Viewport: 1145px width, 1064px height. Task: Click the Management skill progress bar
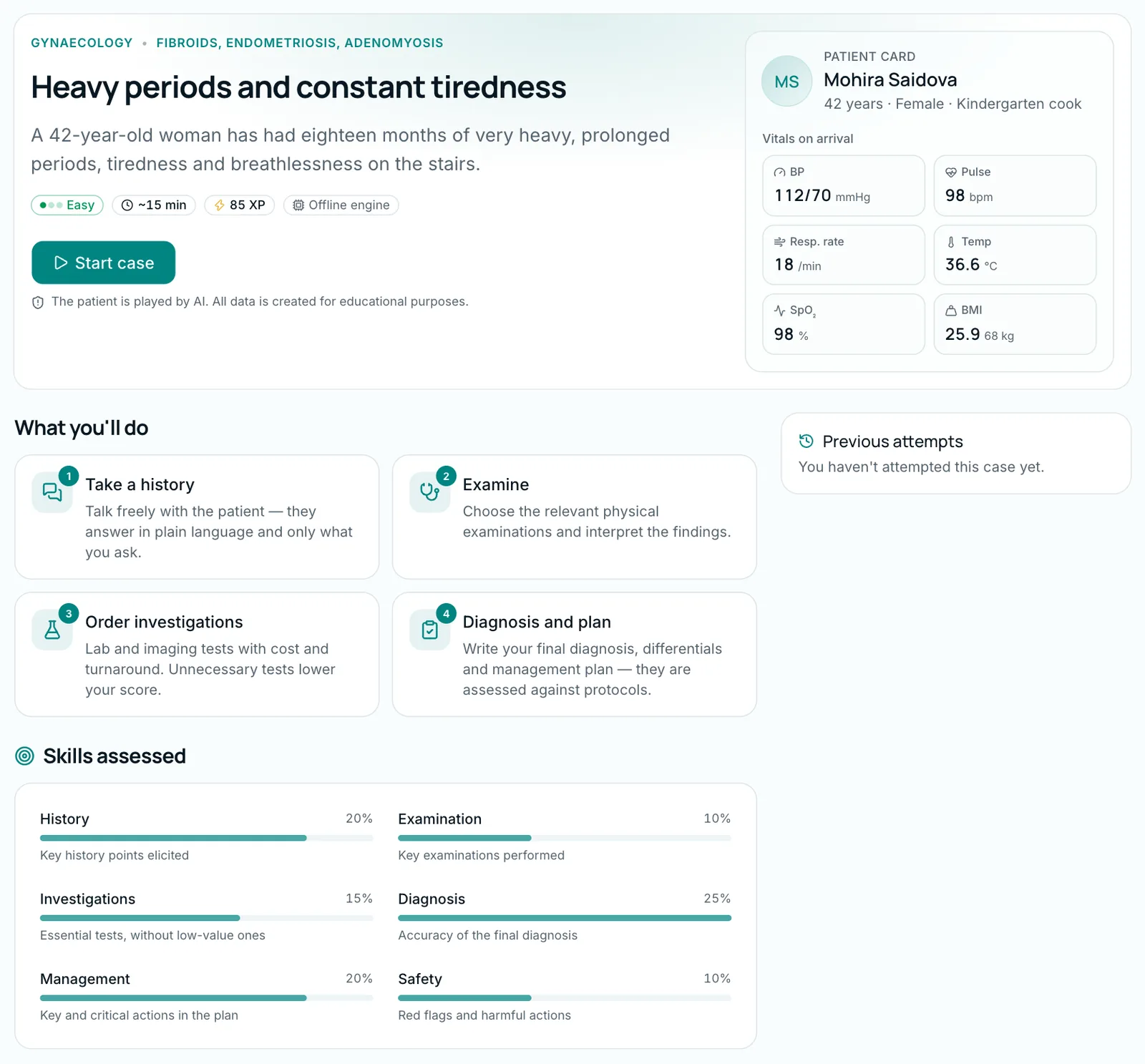pyautogui.click(x=207, y=998)
